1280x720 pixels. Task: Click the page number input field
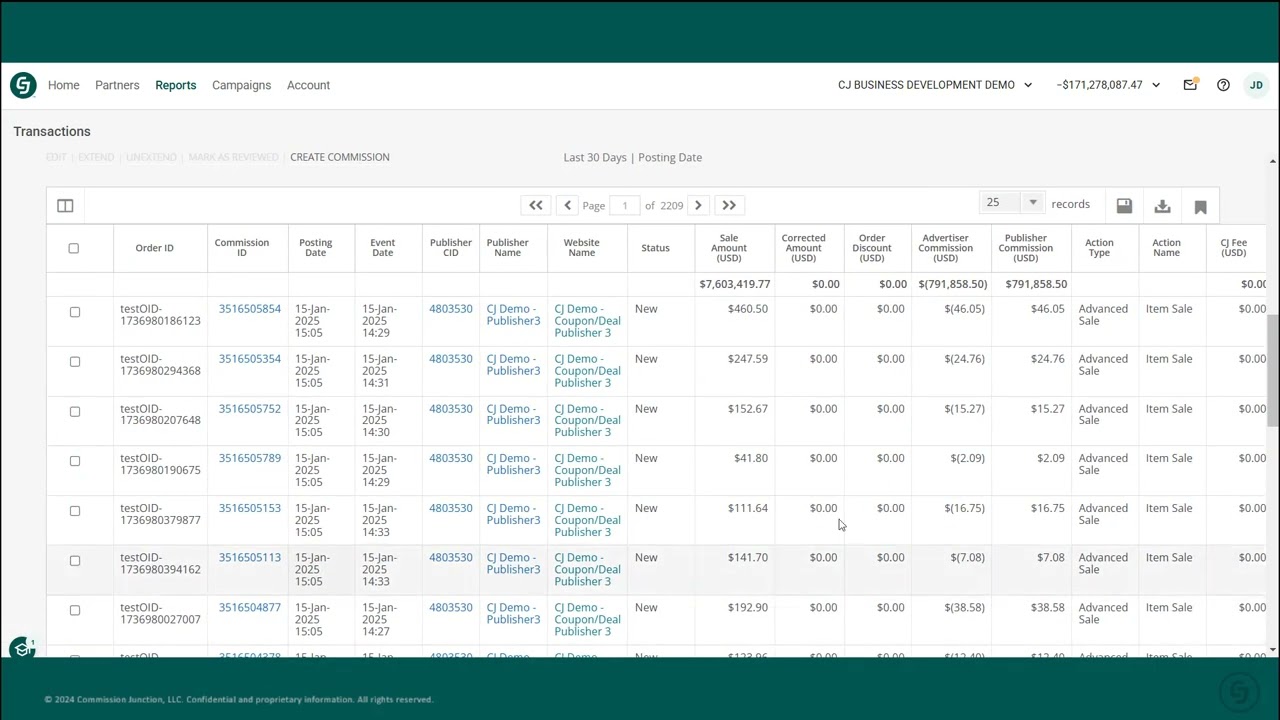625,205
